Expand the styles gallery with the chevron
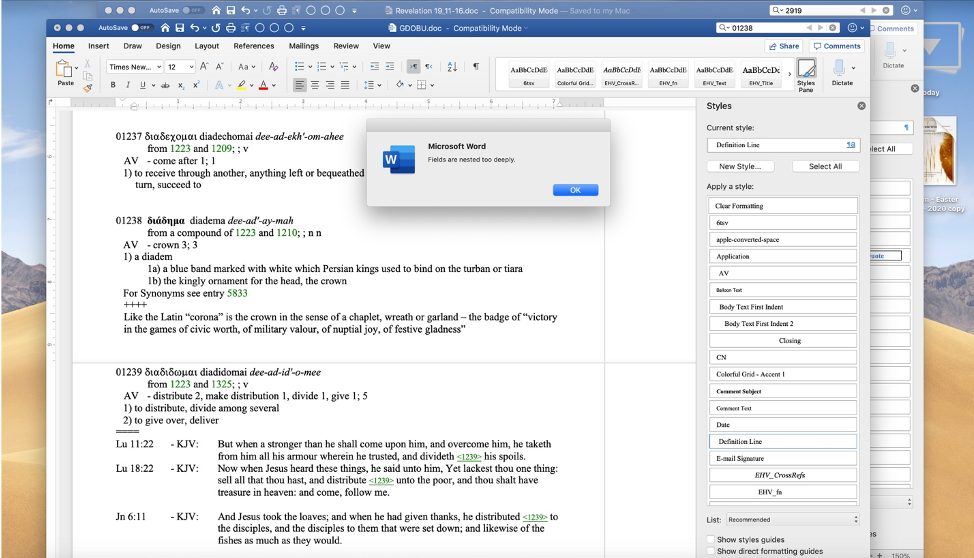 [x=790, y=74]
